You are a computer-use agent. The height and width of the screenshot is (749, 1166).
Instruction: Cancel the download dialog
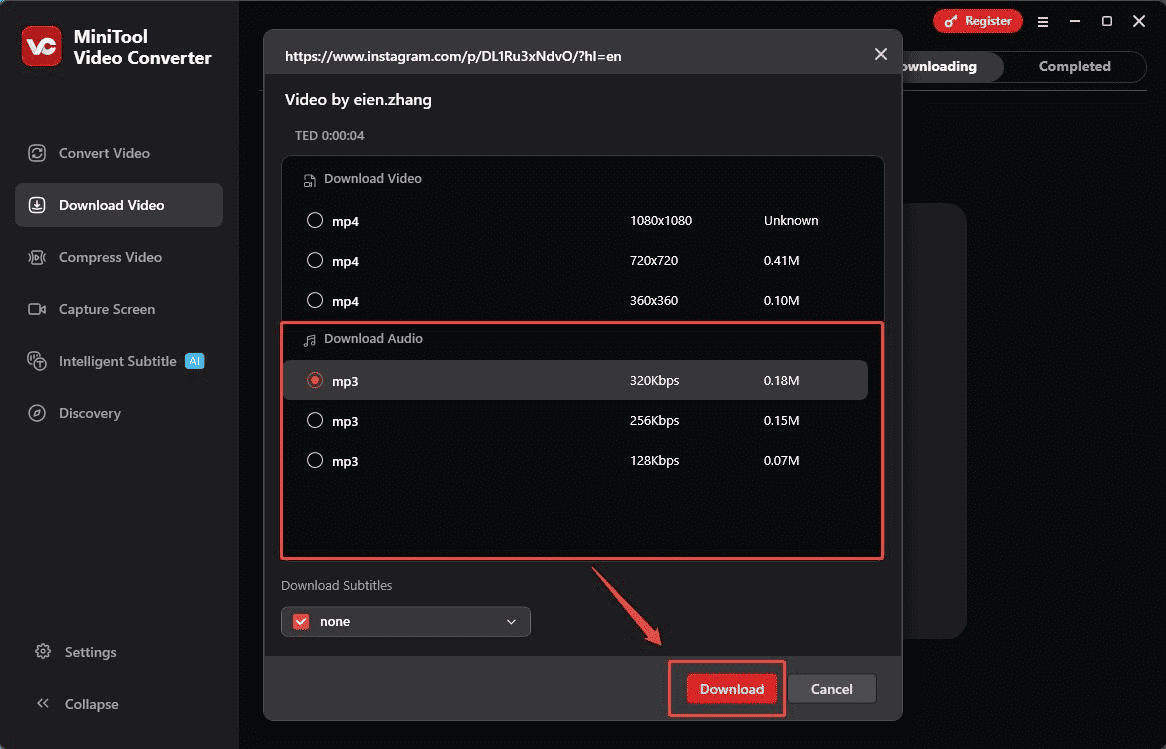831,689
